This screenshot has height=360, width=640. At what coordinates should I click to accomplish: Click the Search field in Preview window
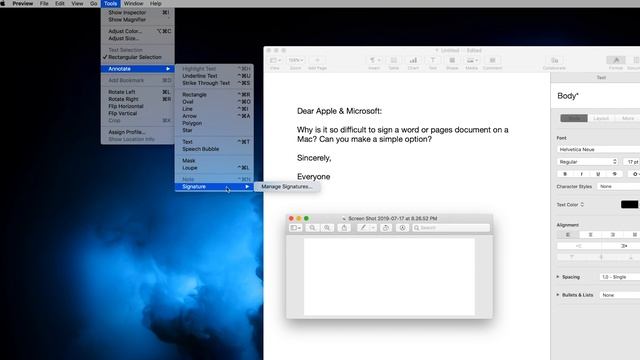451,228
